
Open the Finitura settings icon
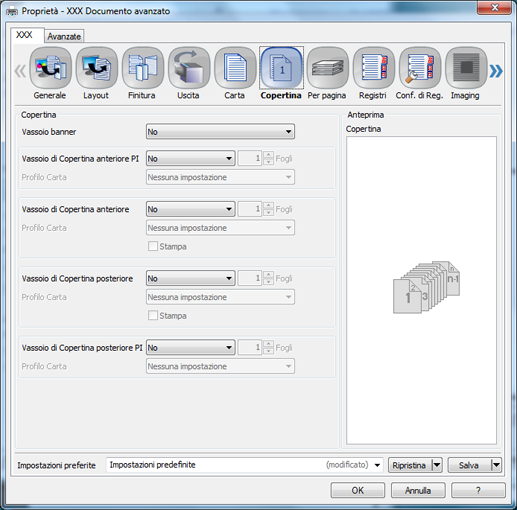click(x=143, y=68)
